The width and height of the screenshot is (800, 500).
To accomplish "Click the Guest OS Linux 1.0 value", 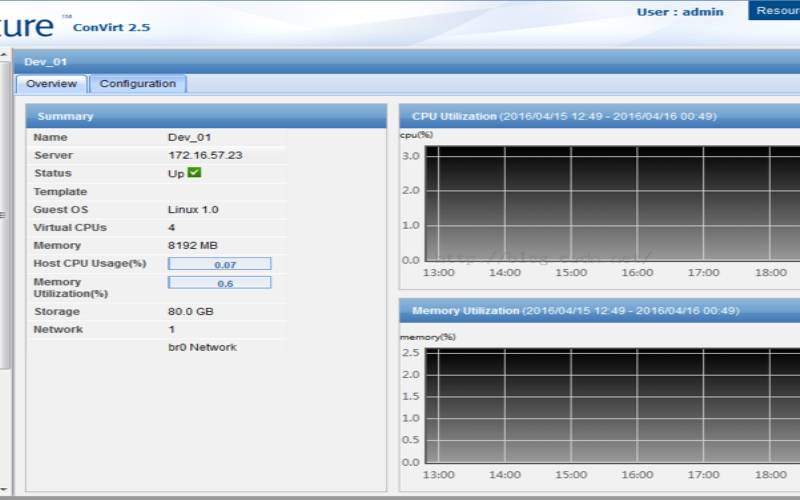I will point(193,210).
